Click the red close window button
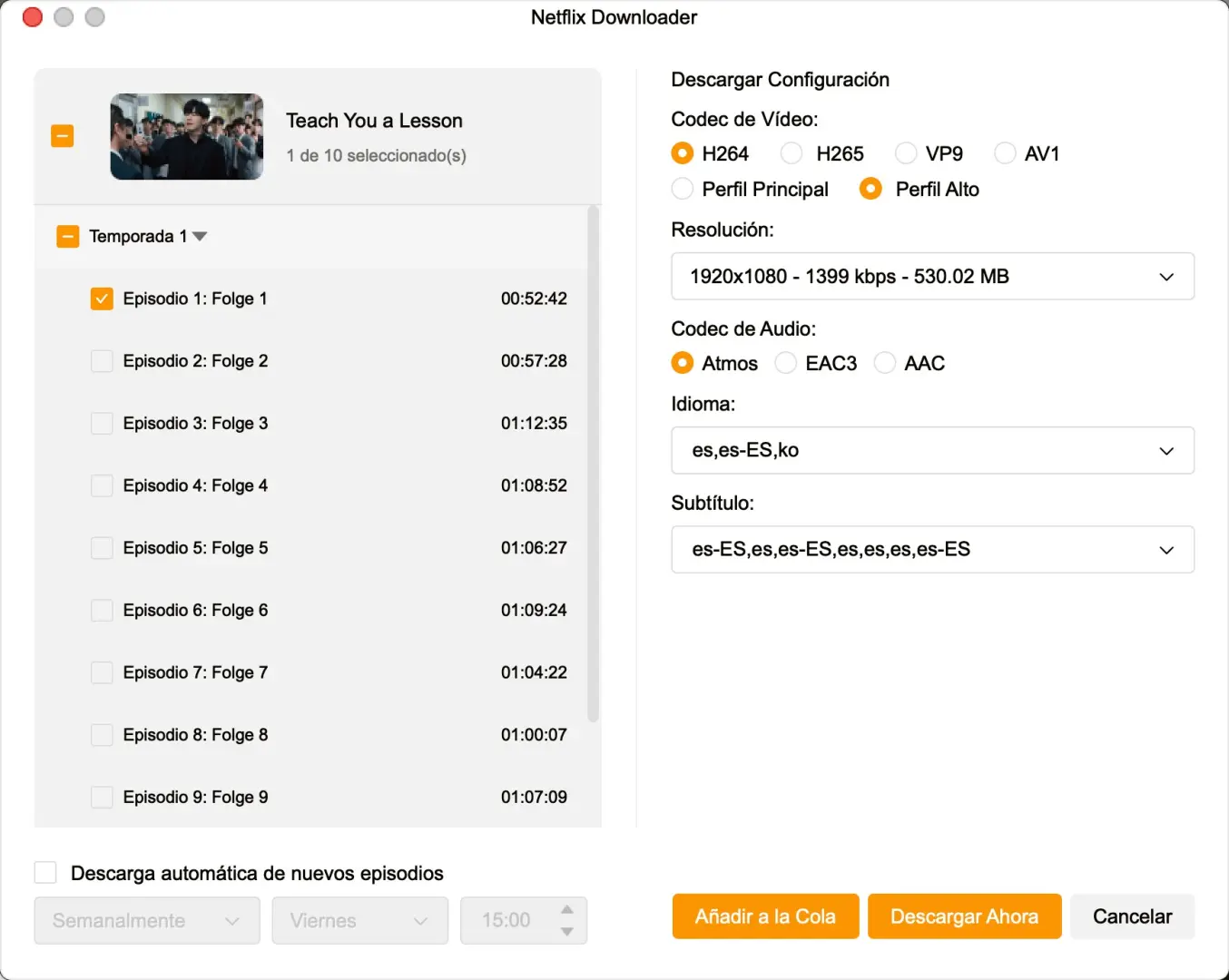1229x980 pixels. 33,17
